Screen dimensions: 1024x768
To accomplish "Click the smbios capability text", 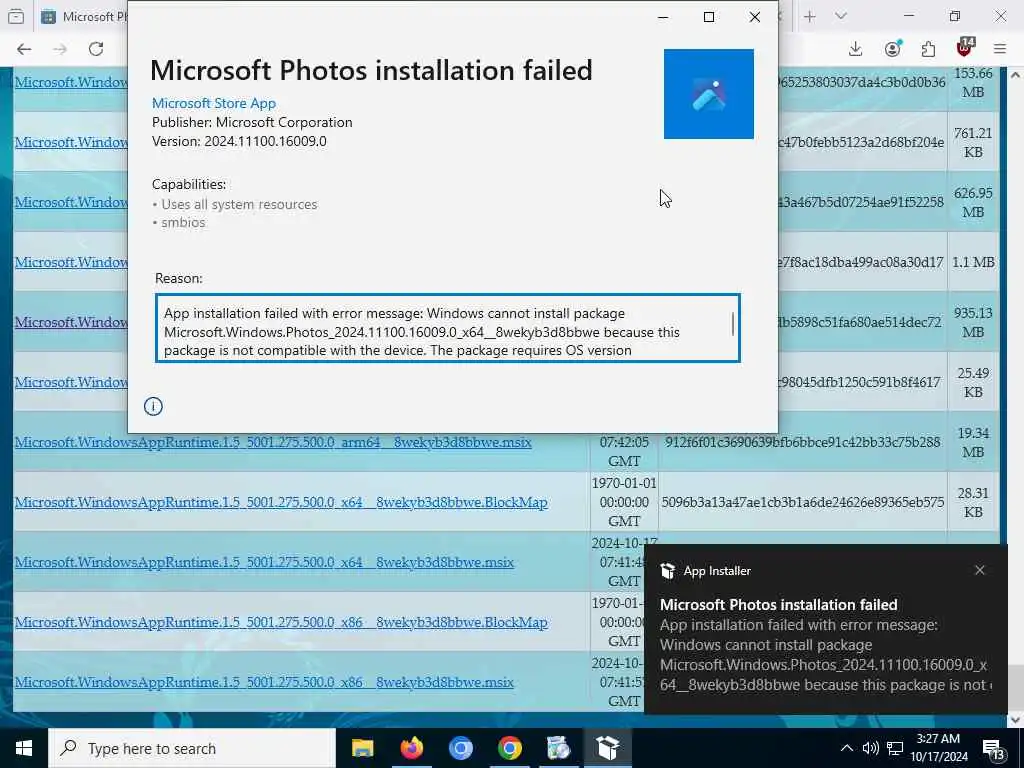I will click(183, 223).
